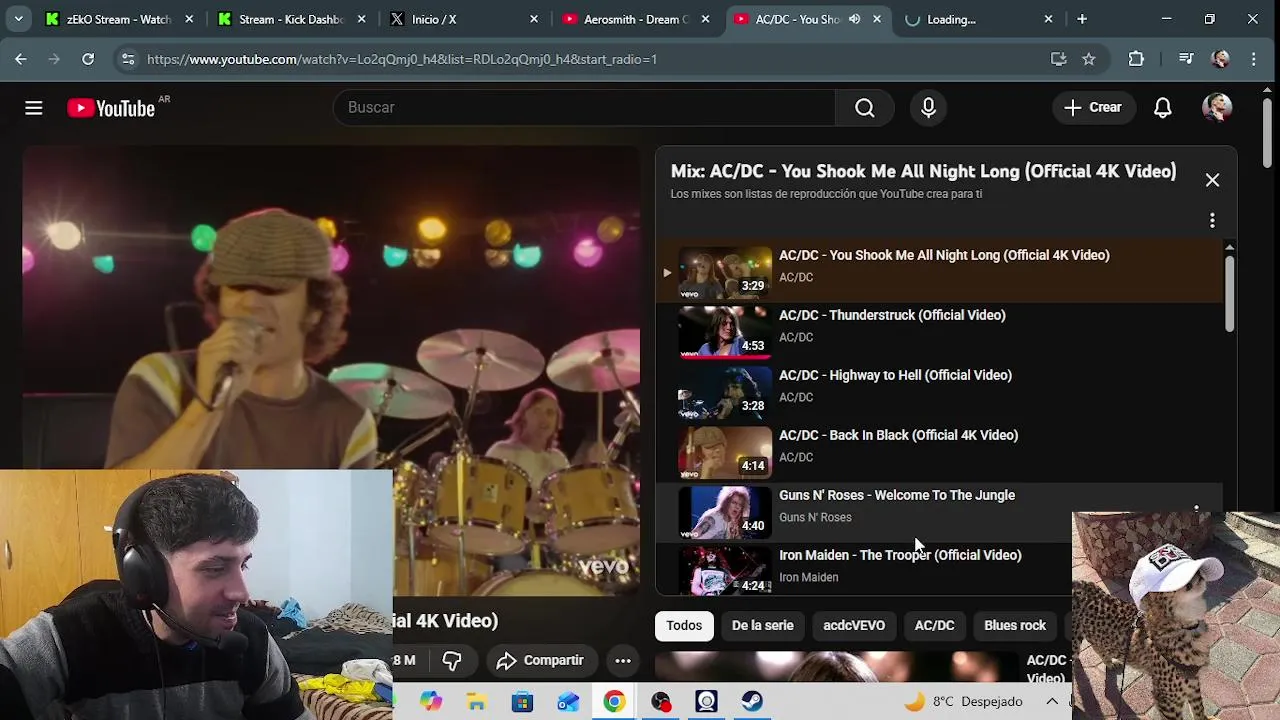Screen dimensions: 1280x720
Task: Open the YouTube account avatar menu
Action: pos(1217,108)
